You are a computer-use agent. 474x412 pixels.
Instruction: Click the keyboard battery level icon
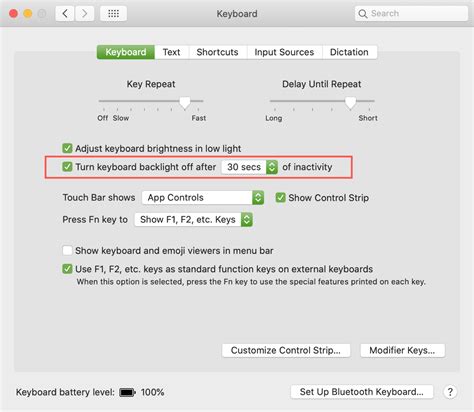[127, 392]
